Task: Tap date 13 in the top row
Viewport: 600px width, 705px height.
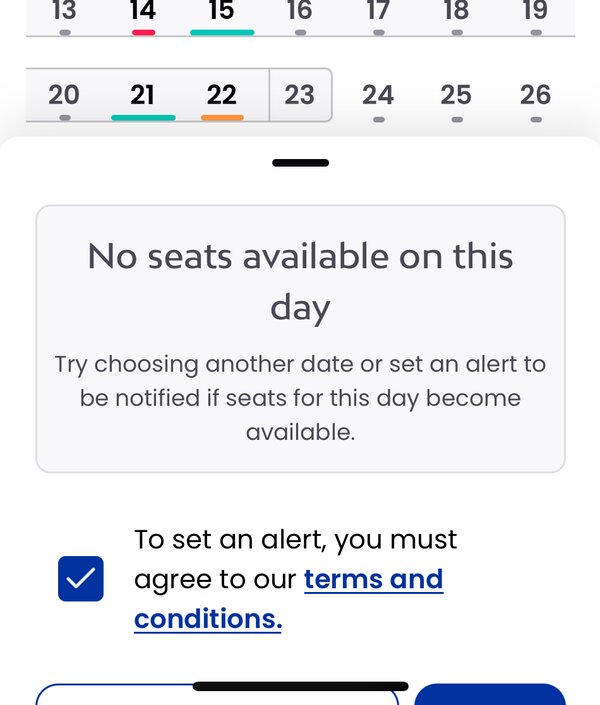Action: [64, 16]
